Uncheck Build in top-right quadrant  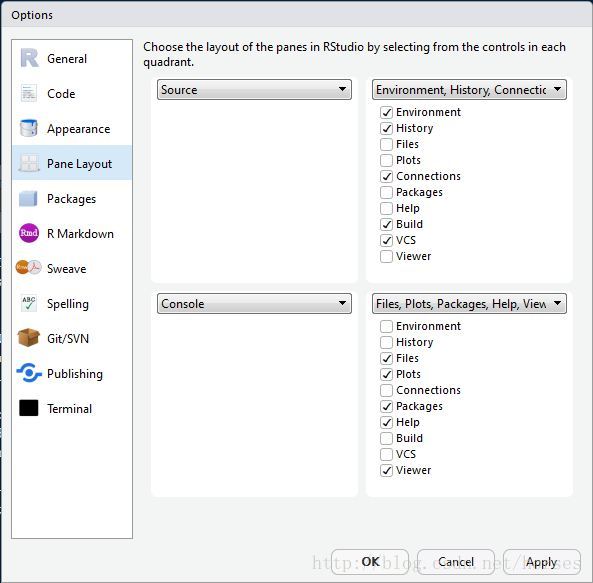[386, 224]
